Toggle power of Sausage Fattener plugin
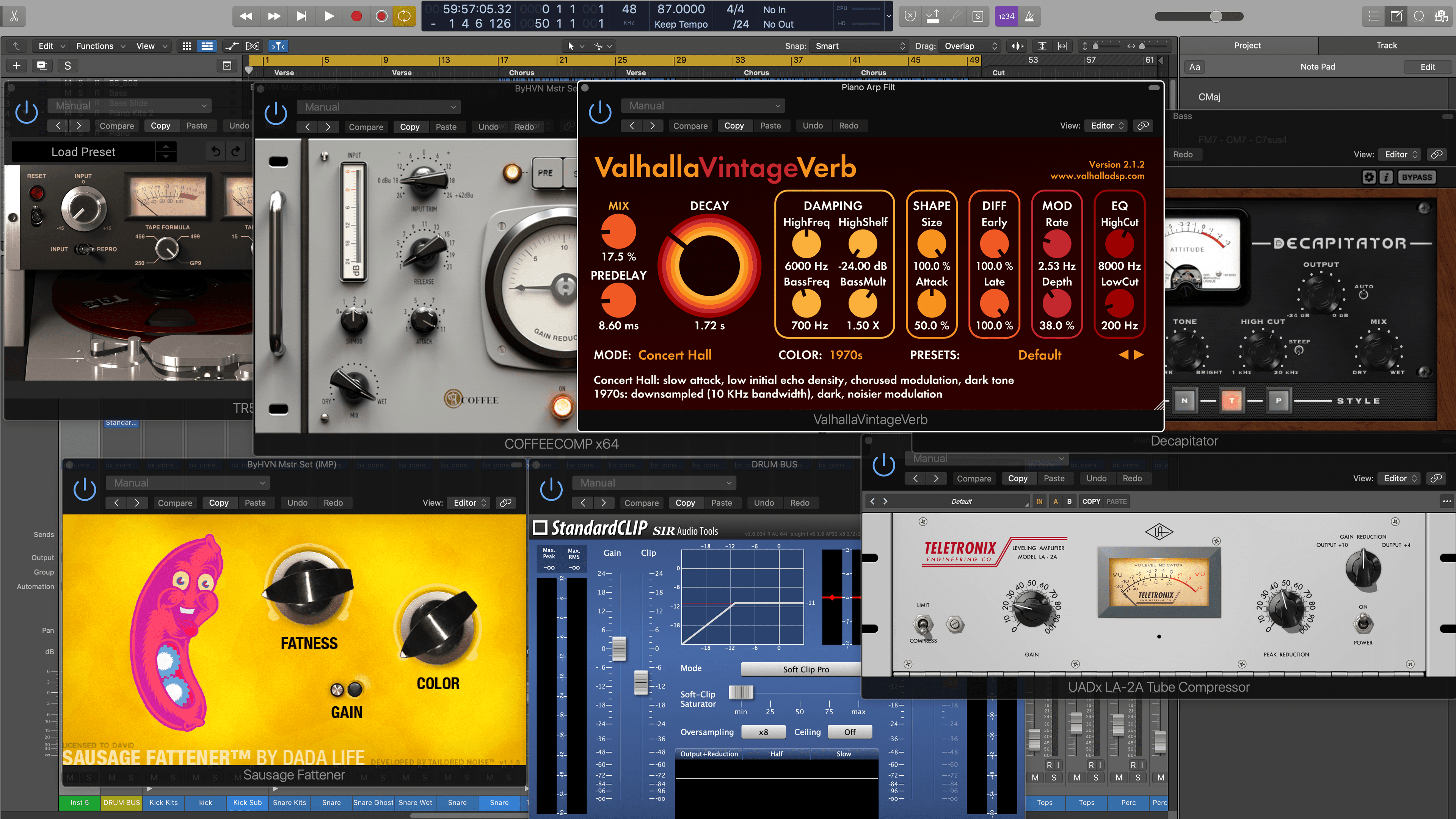This screenshot has width=1456, height=819. [x=85, y=489]
